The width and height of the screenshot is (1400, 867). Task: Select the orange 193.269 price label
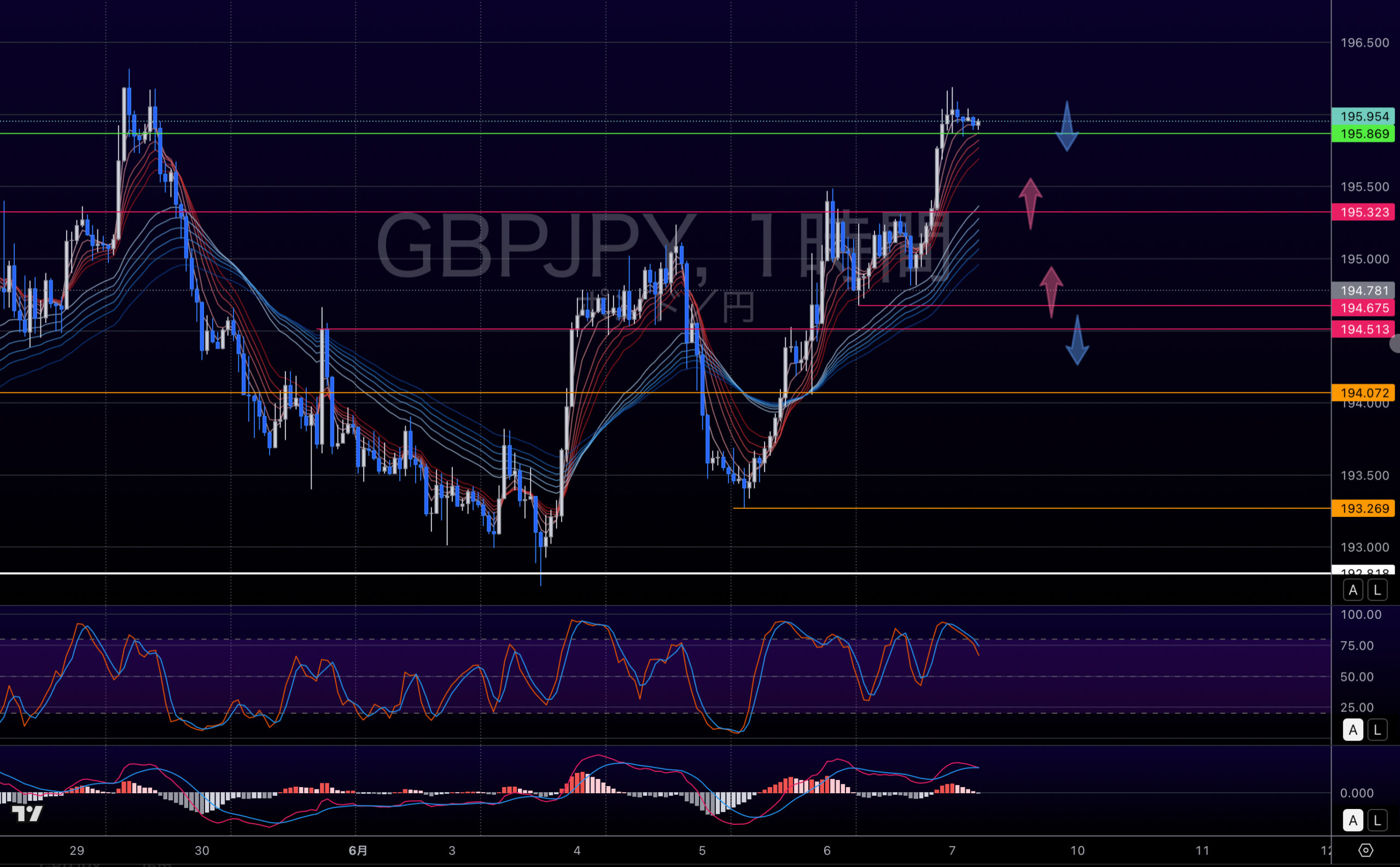coord(1363,509)
